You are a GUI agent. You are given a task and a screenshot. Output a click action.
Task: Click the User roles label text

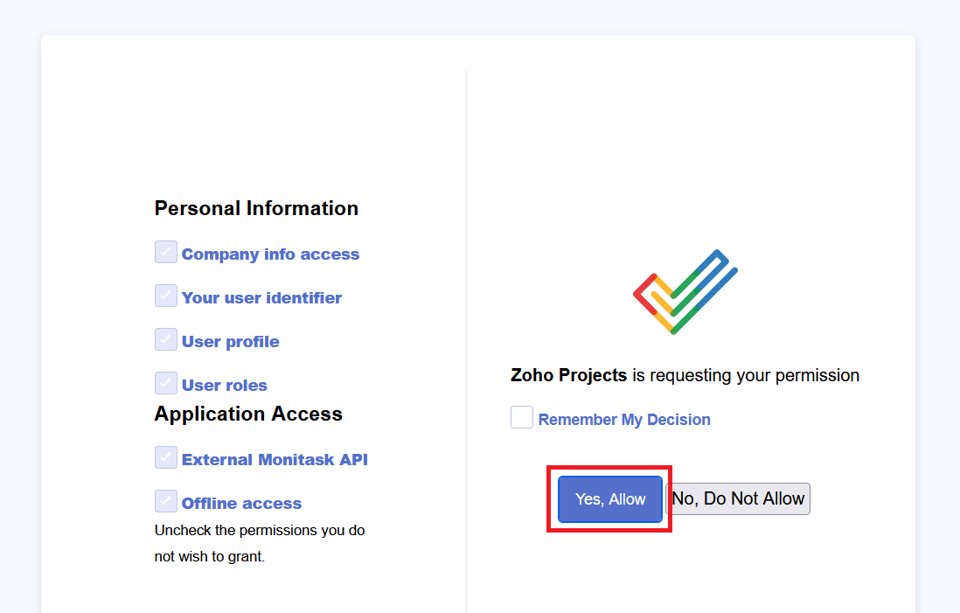pos(224,385)
